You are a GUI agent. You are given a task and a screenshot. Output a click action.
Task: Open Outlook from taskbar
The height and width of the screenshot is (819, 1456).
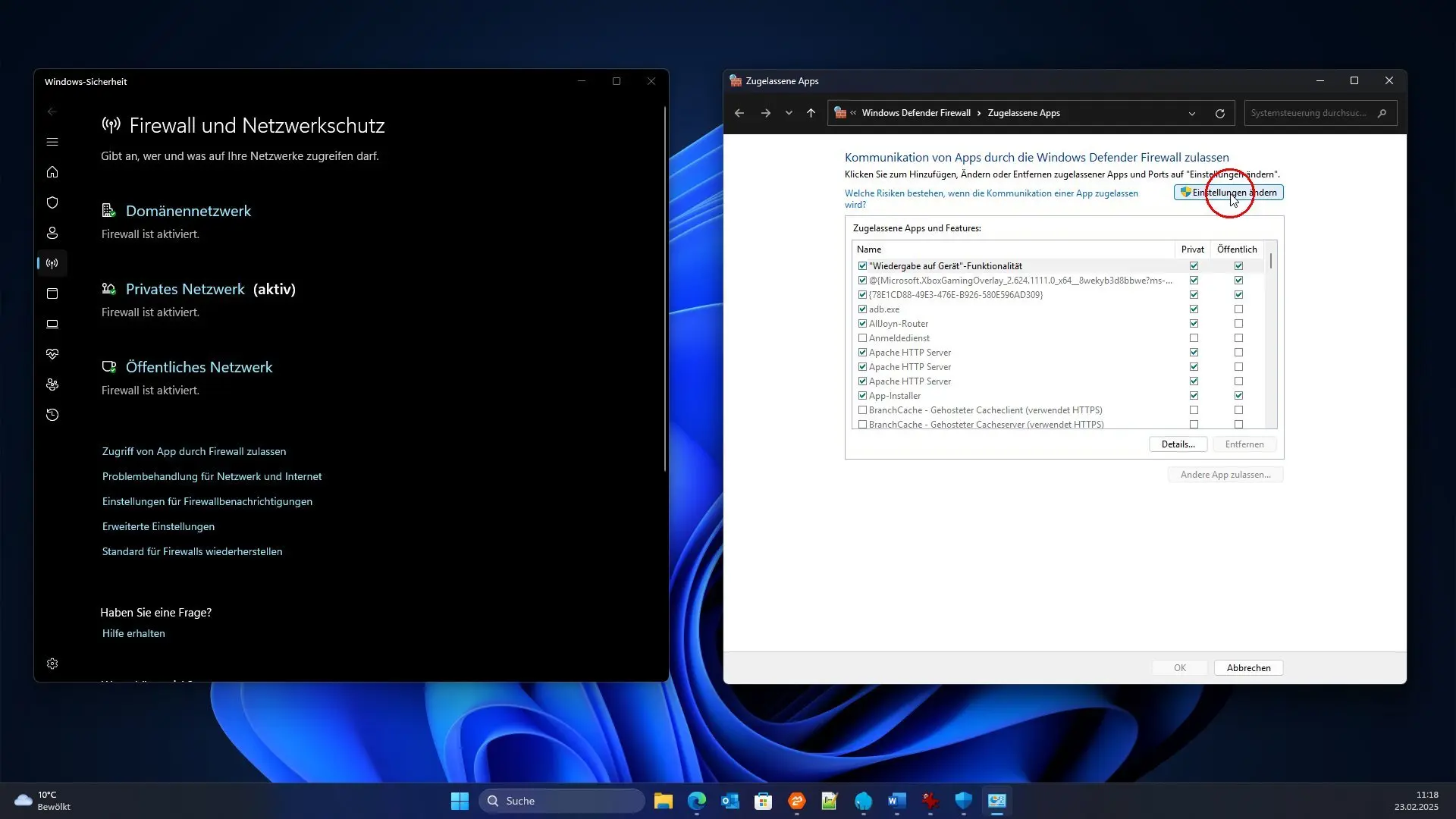(x=730, y=801)
